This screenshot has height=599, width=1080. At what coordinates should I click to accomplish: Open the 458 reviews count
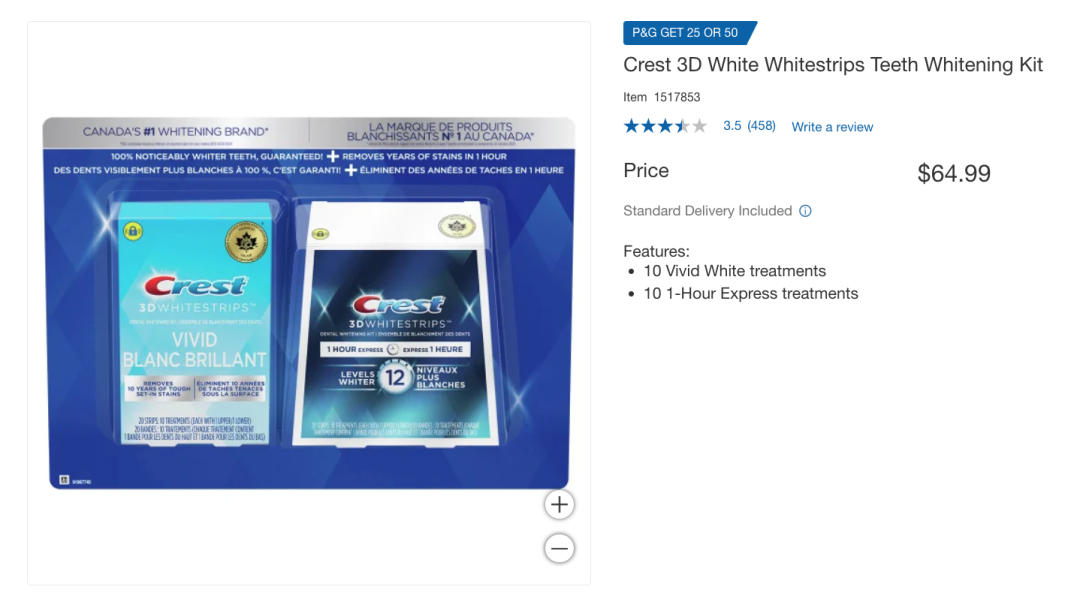coord(762,126)
